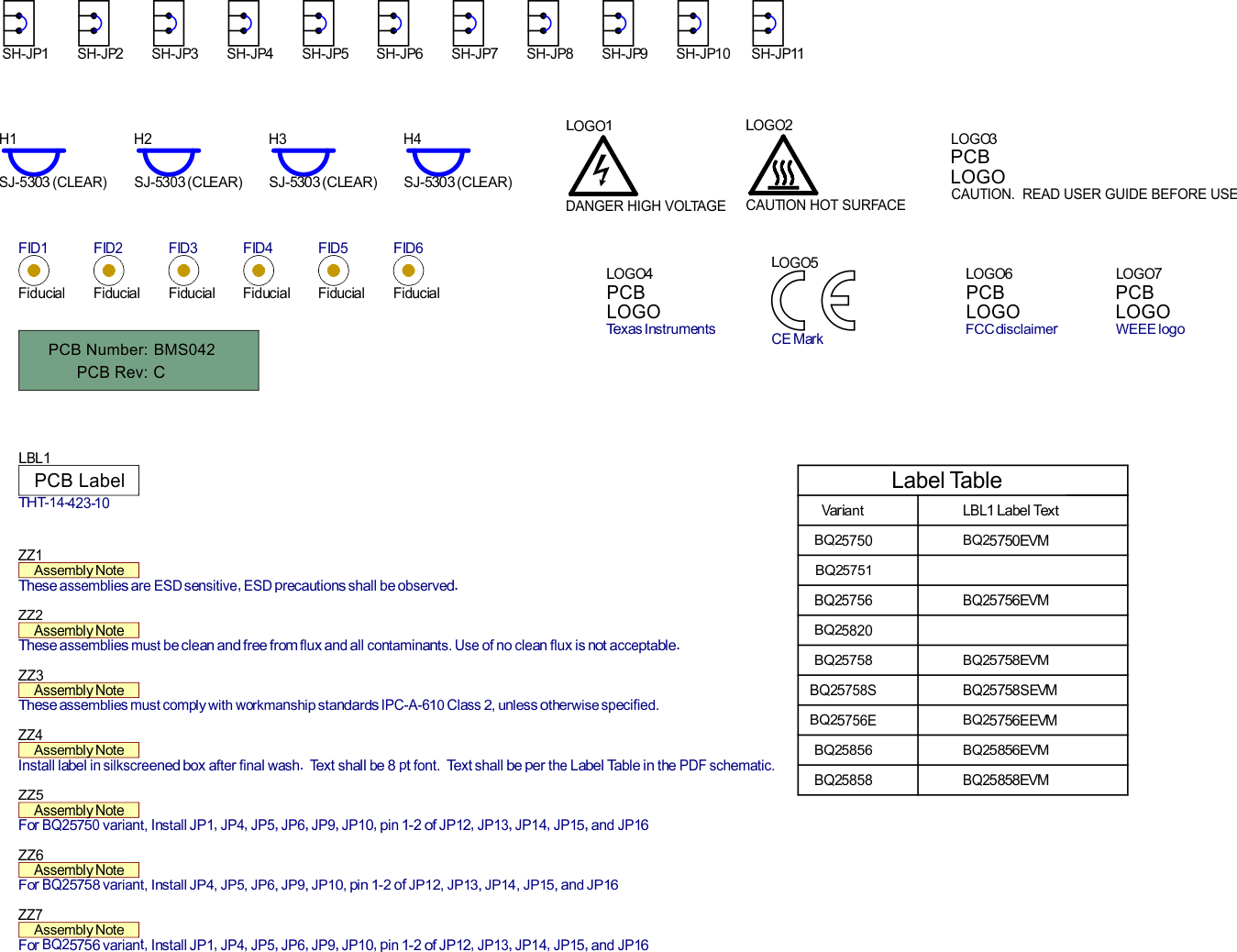Select the SH-JP5 shunt jumper symbol
Viewport: 1237px width, 952px height.
(x=318, y=23)
